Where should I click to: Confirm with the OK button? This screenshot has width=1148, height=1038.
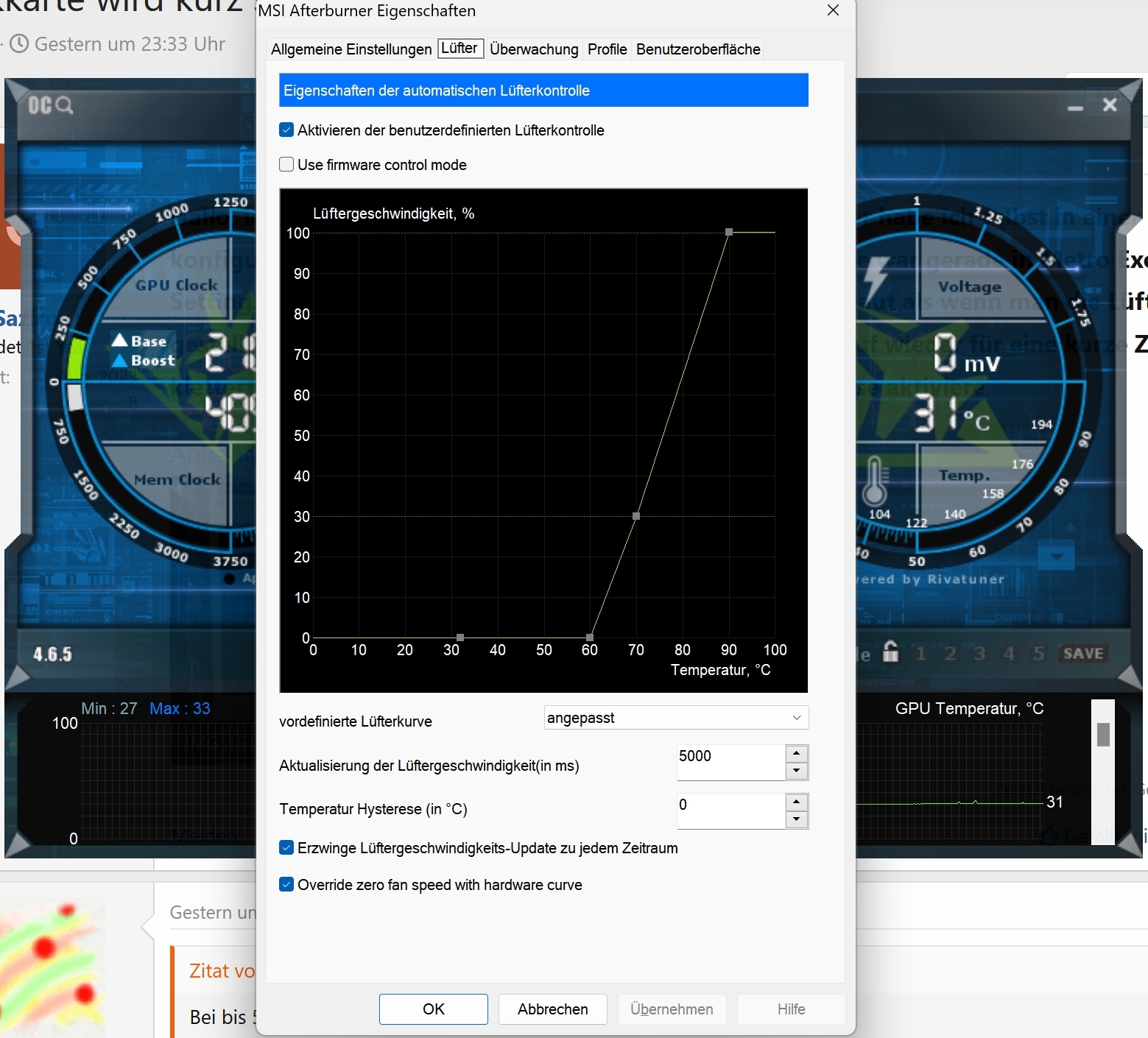click(x=434, y=1009)
